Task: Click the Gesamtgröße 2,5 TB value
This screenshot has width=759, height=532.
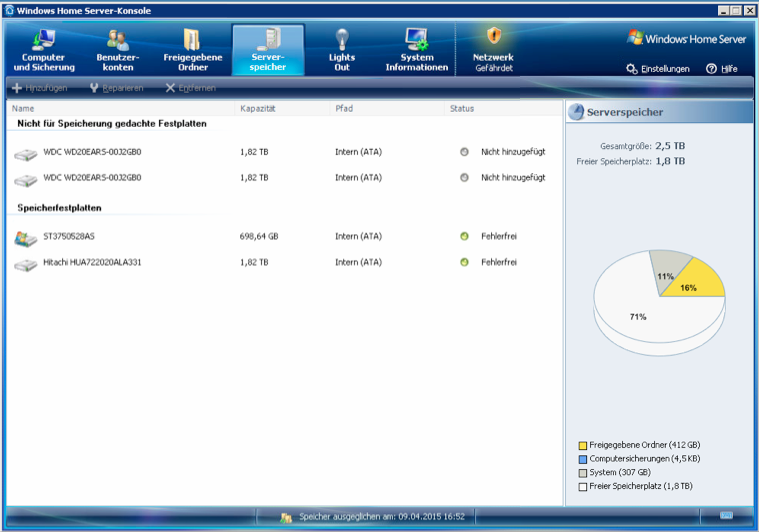Action: (x=670, y=146)
